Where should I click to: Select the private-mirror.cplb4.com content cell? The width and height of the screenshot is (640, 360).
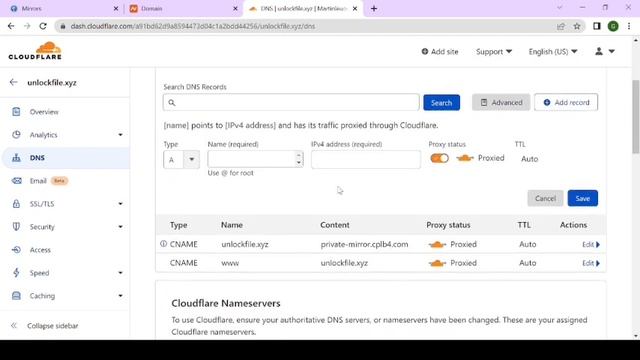364,244
